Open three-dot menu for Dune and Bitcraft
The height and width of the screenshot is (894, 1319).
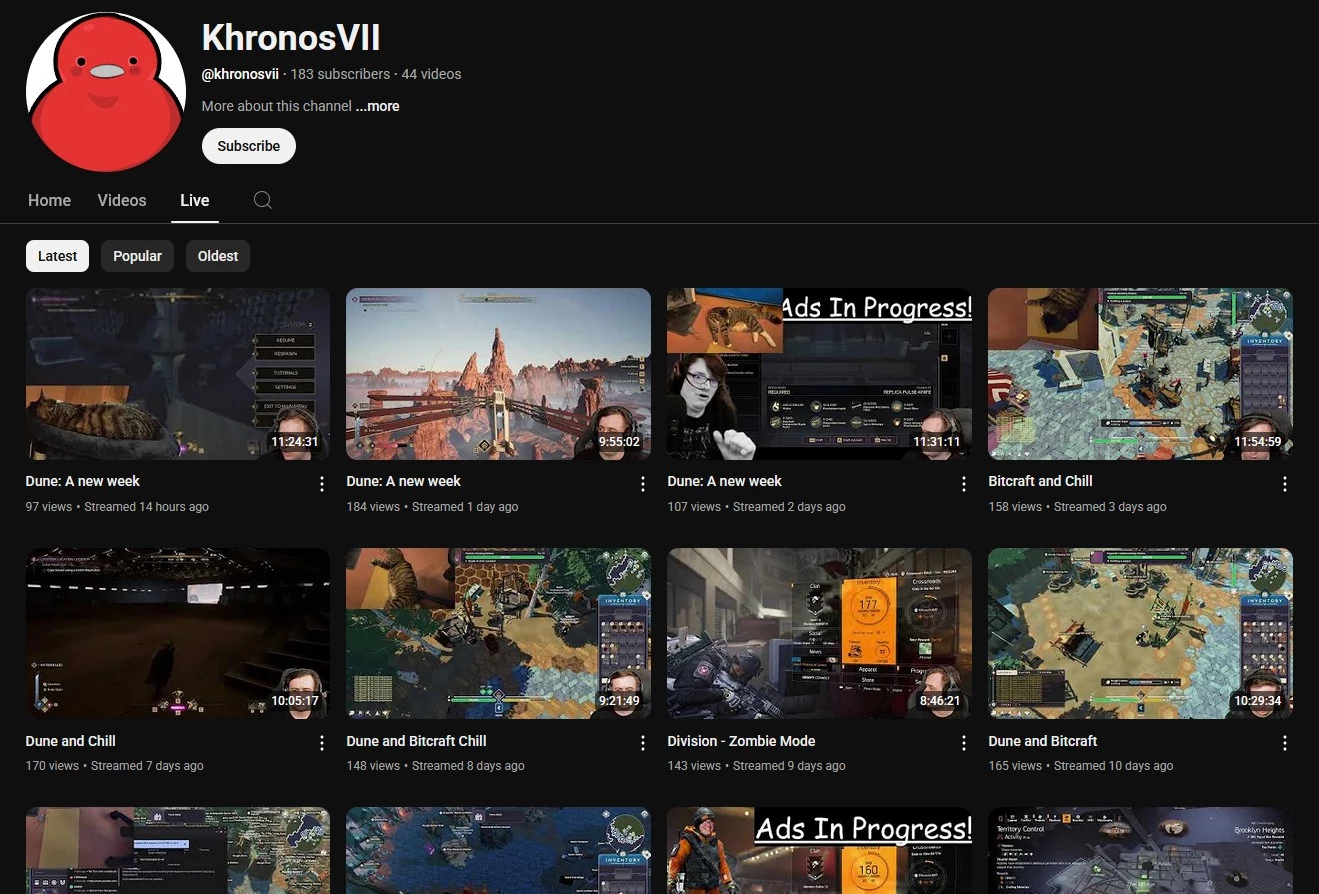pyautogui.click(x=1285, y=743)
